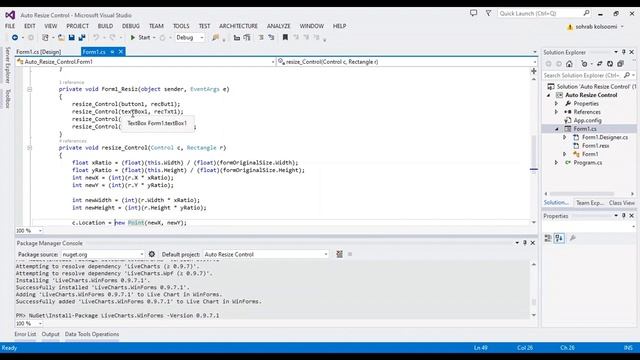Click the Quick Launch search box

tap(544, 13)
